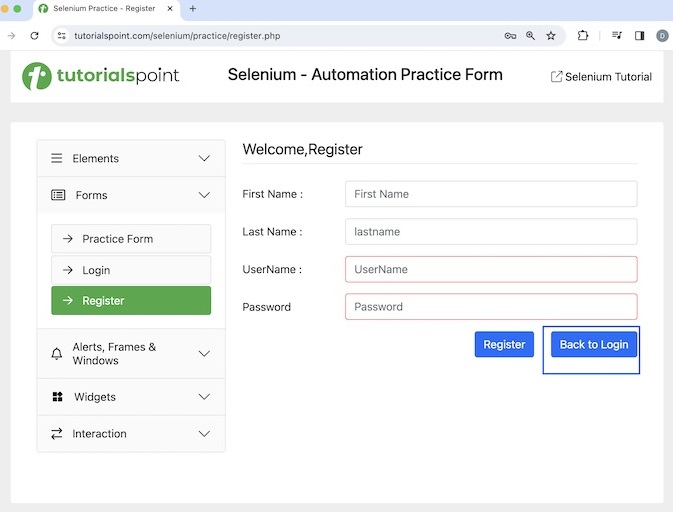Collapse the Forms section

[x=204, y=195]
